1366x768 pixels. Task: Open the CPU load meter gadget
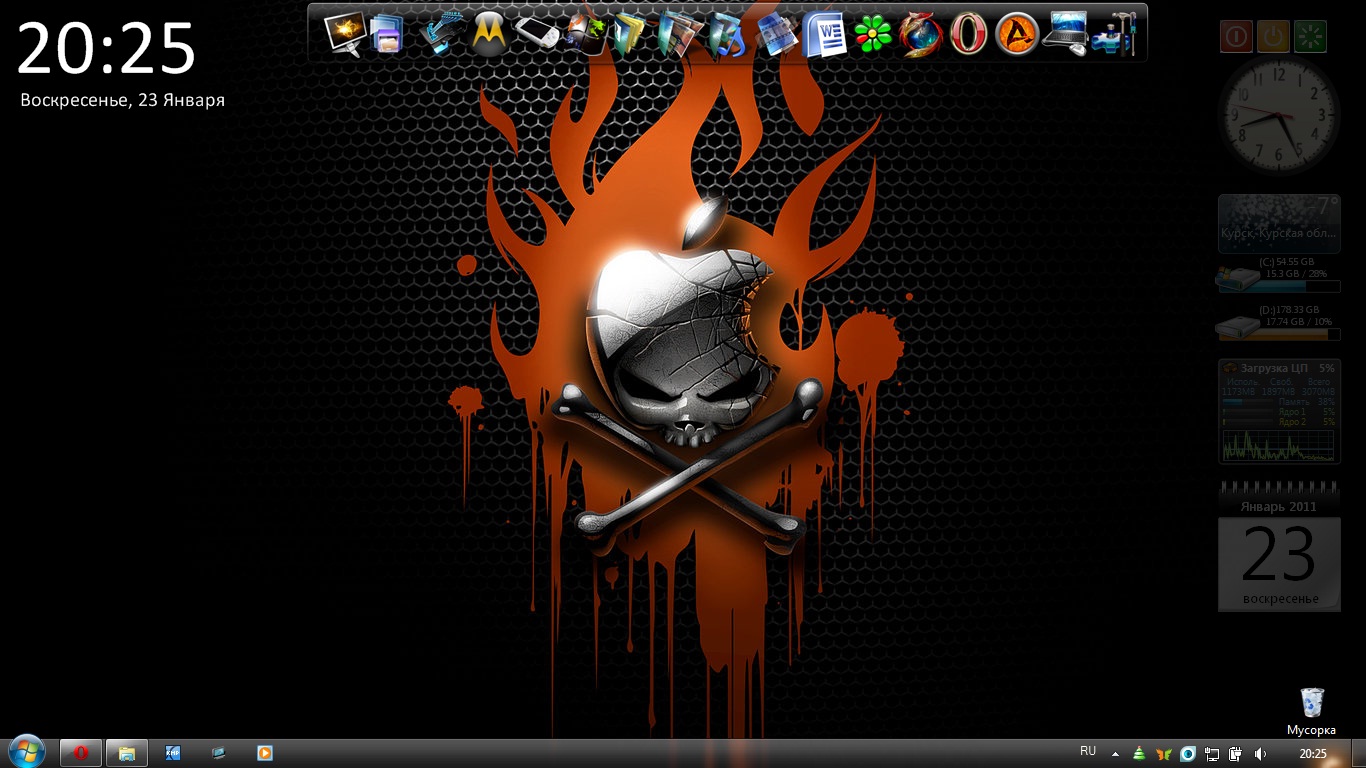[1279, 411]
